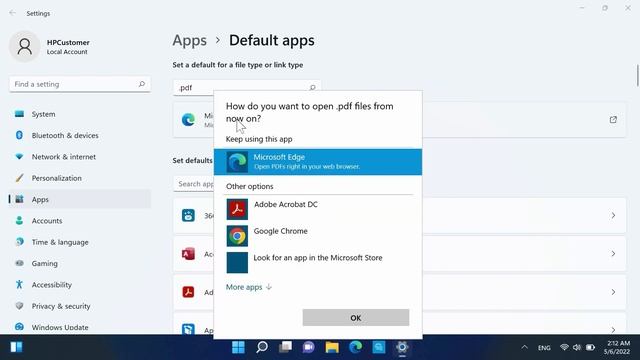Click the Accounts person icon in sidebar

19,220
